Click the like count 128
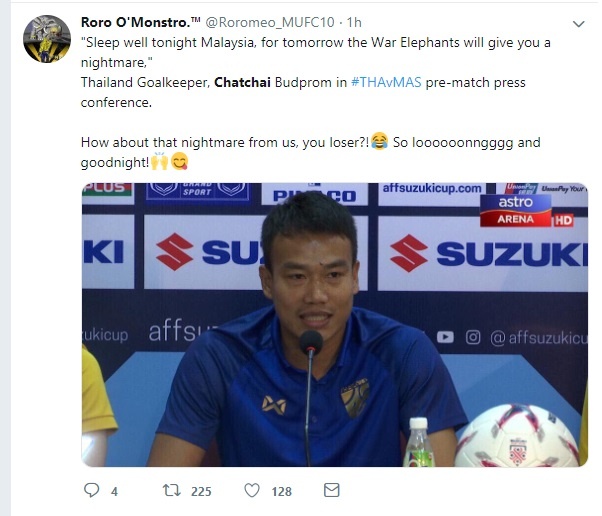The image size is (602, 516). (281, 491)
